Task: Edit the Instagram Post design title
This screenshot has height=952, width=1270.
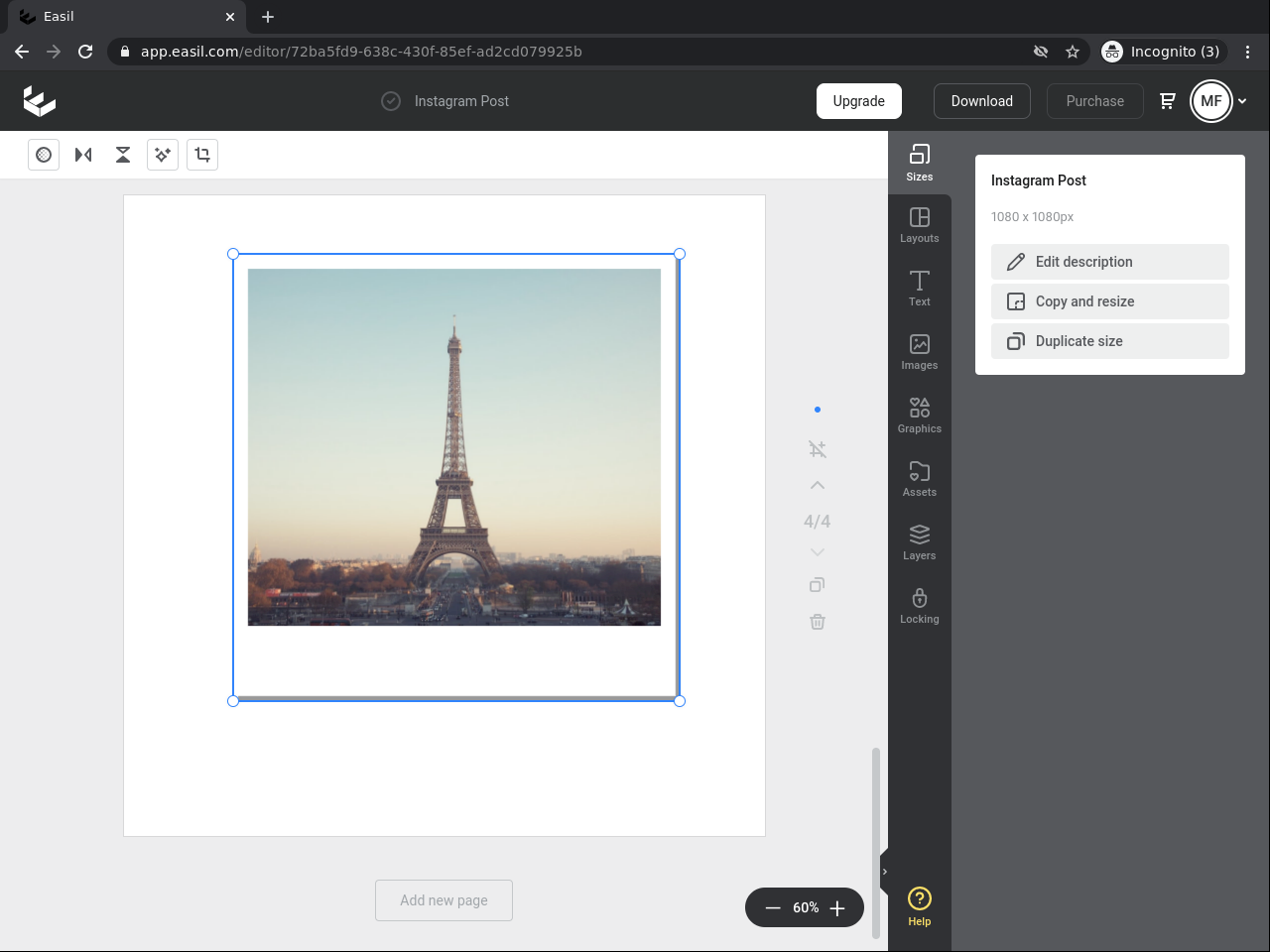Action: point(461,101)
